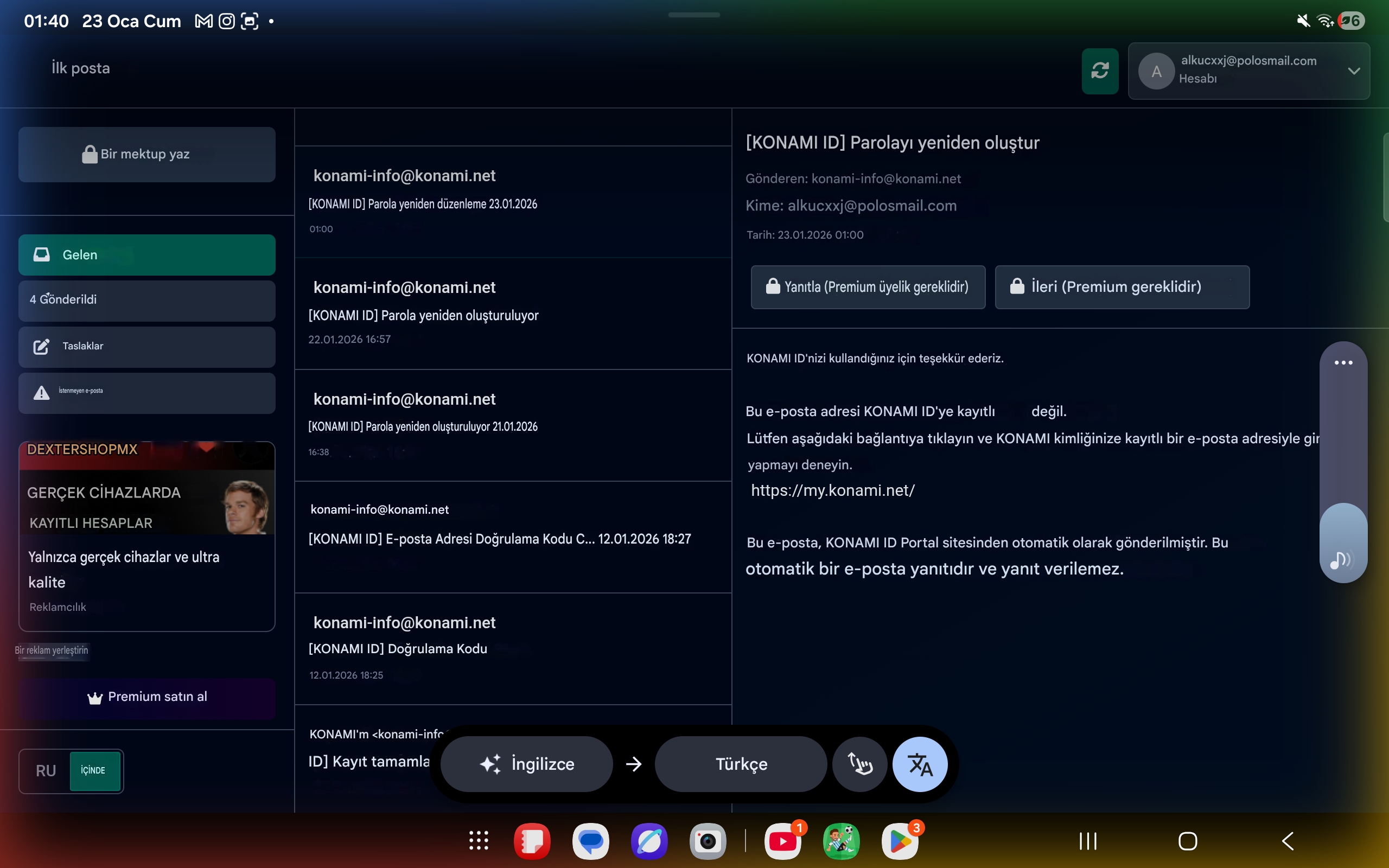1389x868 pixels.
Task: Compose with the 'Bir mektup yaz' button
Action: tap(147, 155)
